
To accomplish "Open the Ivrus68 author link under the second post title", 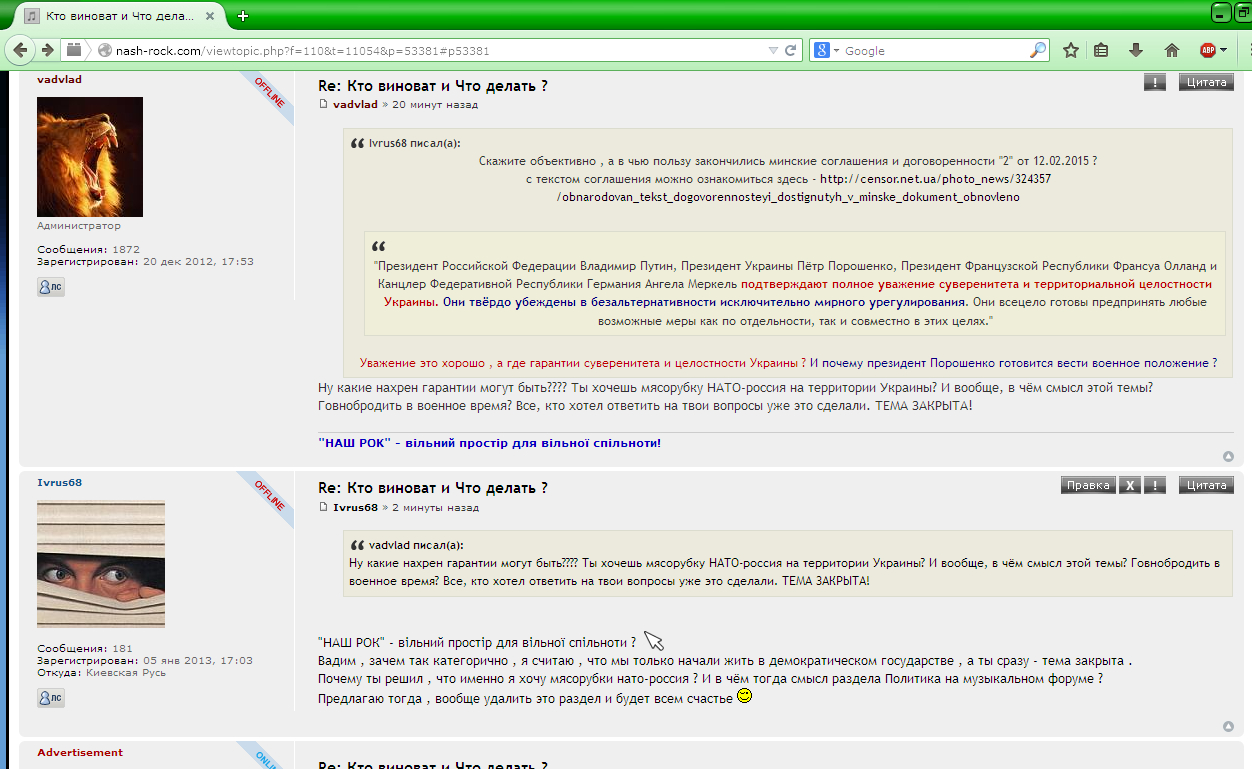I will click(355, 507).
